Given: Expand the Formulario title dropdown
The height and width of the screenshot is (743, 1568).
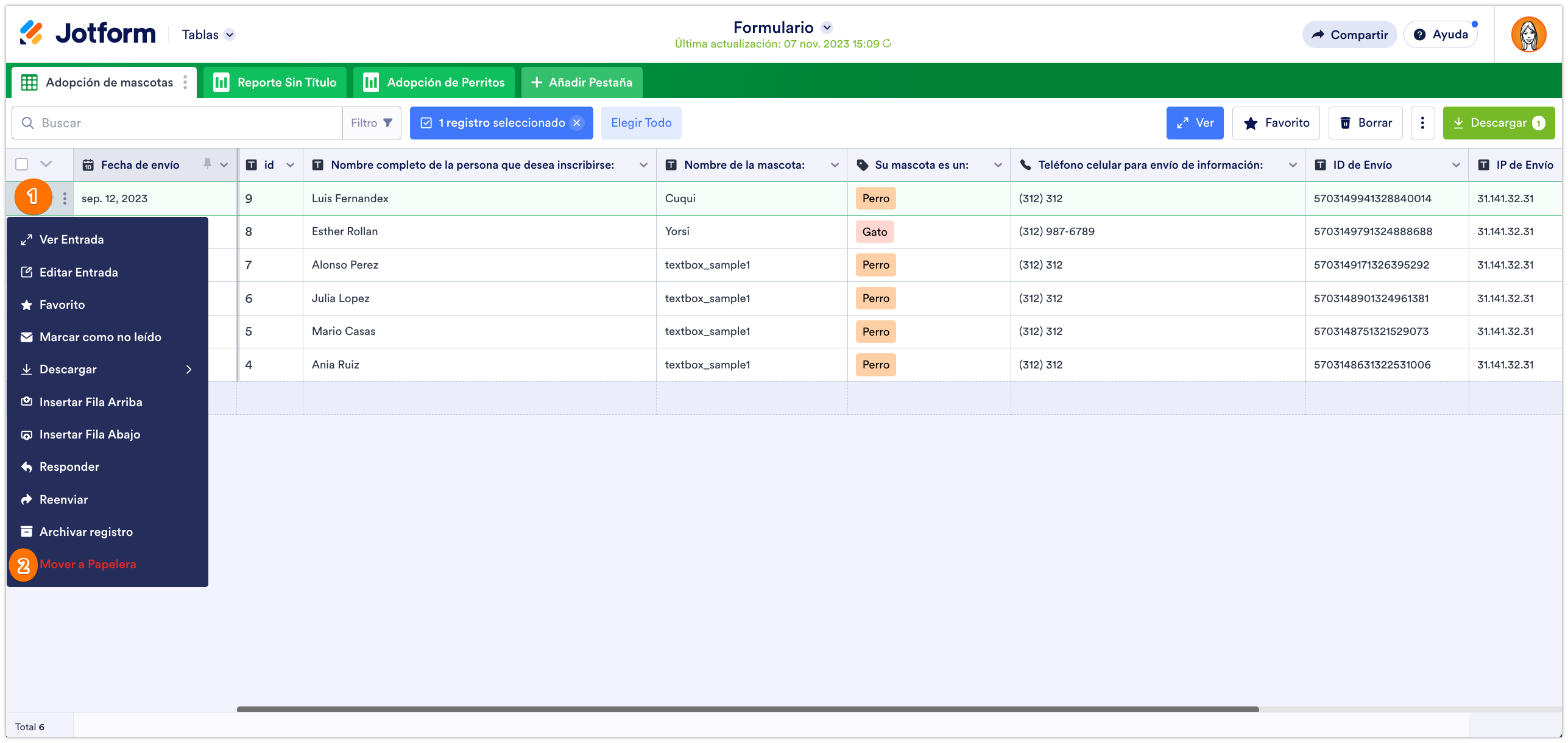Looking at the screenshot, I should (827, 27).
